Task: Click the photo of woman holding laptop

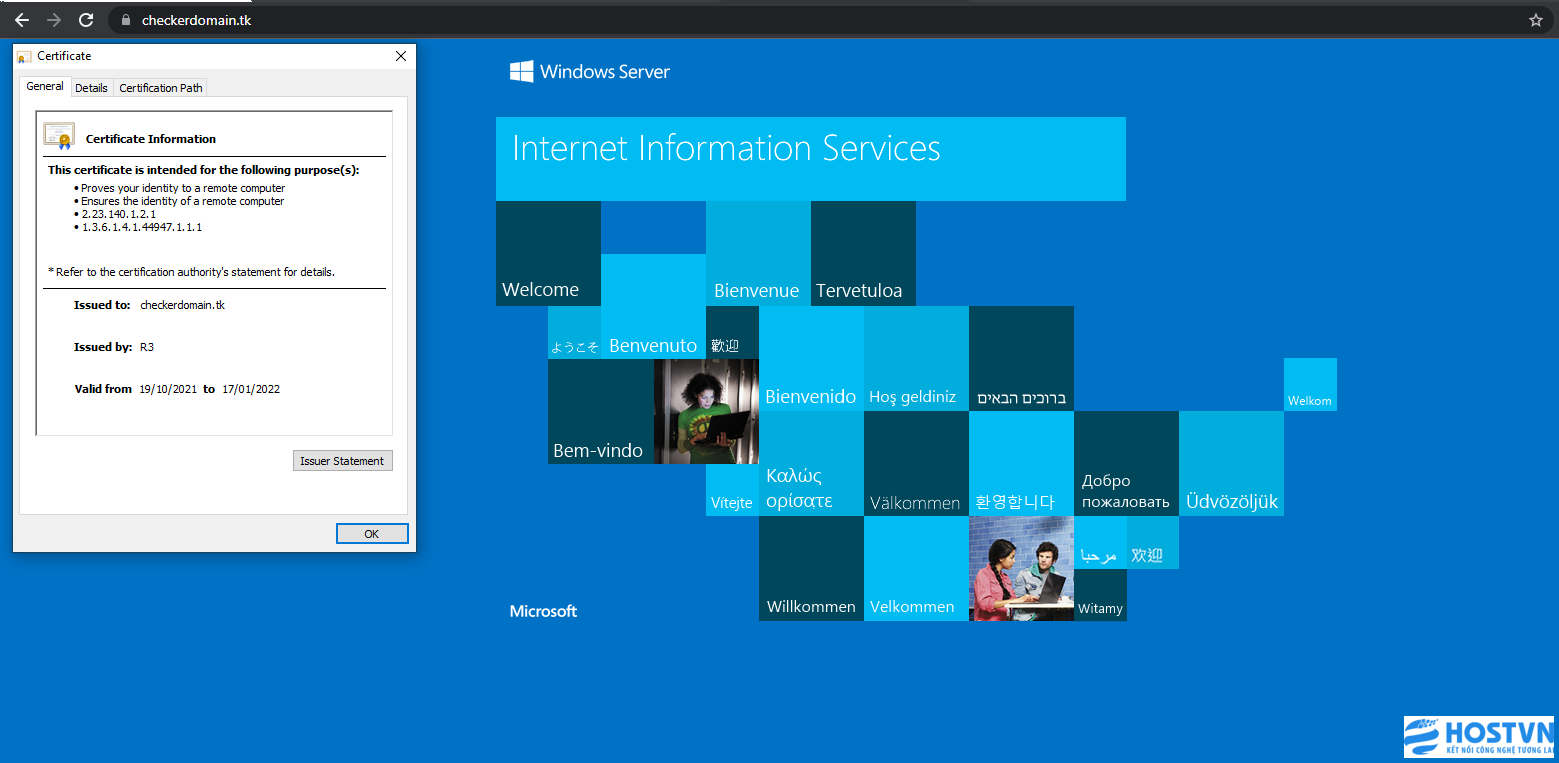Action: click(706, 411)
